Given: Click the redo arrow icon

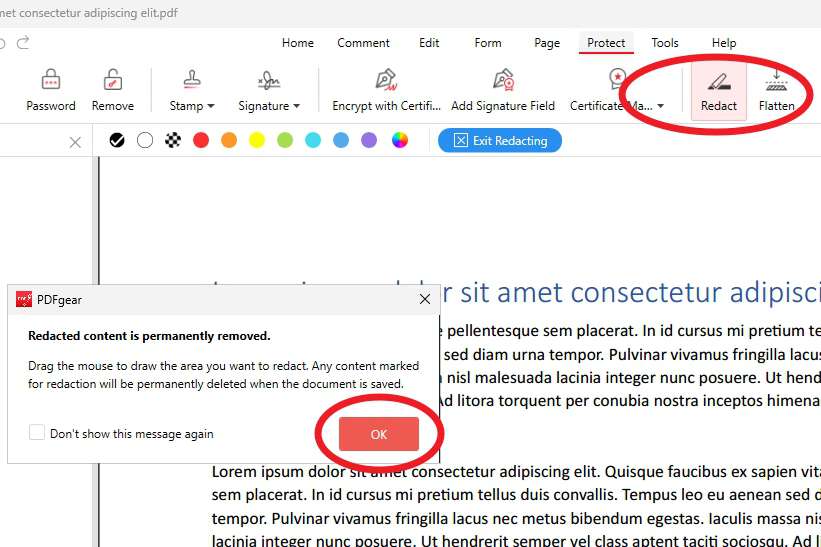Looking at the screenshot, I should point(23,42).
